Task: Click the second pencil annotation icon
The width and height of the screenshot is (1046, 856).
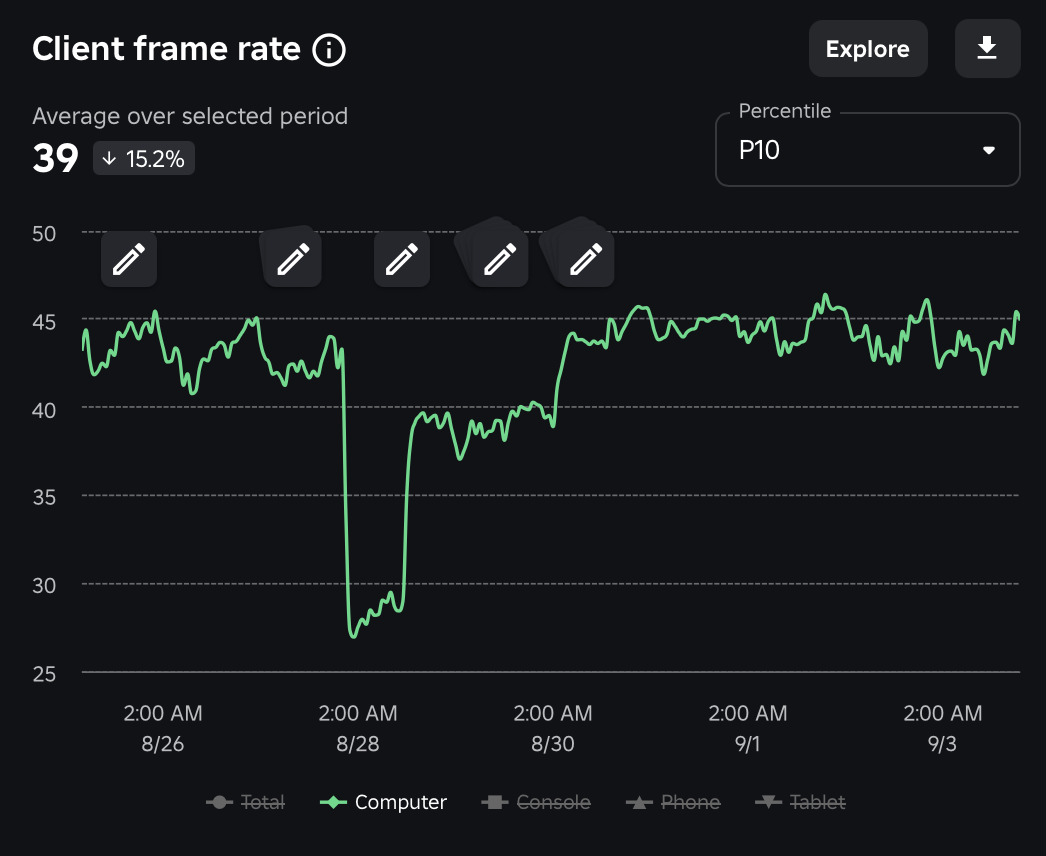Action: (x=291, y=258)
